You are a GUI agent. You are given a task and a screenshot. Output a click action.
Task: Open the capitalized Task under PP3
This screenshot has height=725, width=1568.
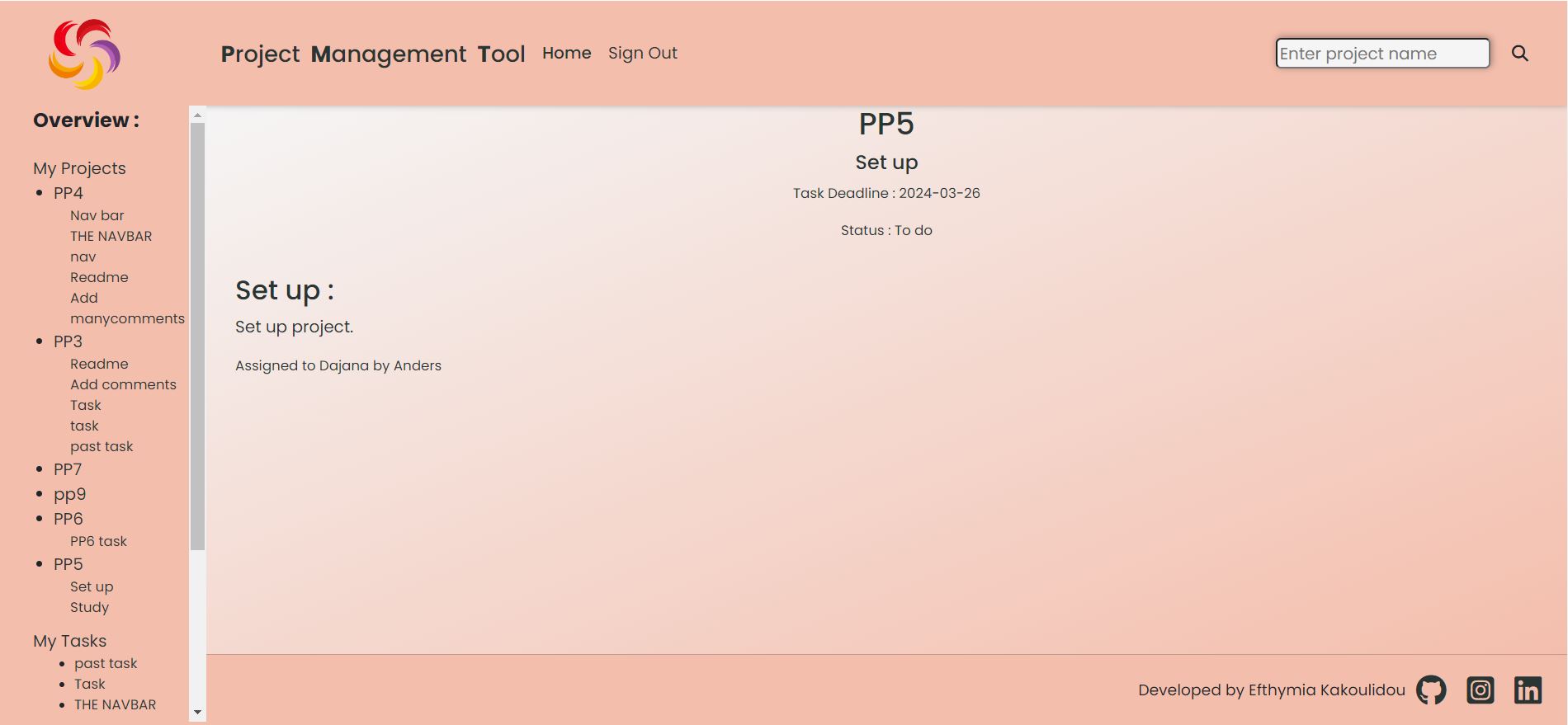86,405
